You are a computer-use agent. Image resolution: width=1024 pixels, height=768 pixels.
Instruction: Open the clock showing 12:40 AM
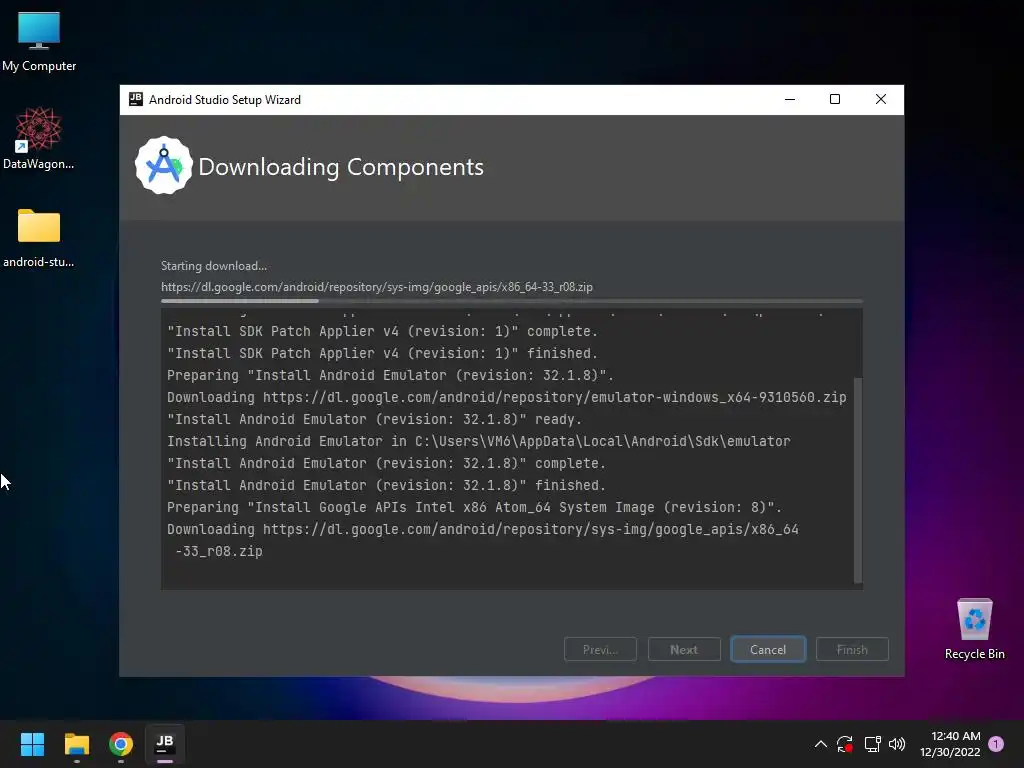pos(950,744)
